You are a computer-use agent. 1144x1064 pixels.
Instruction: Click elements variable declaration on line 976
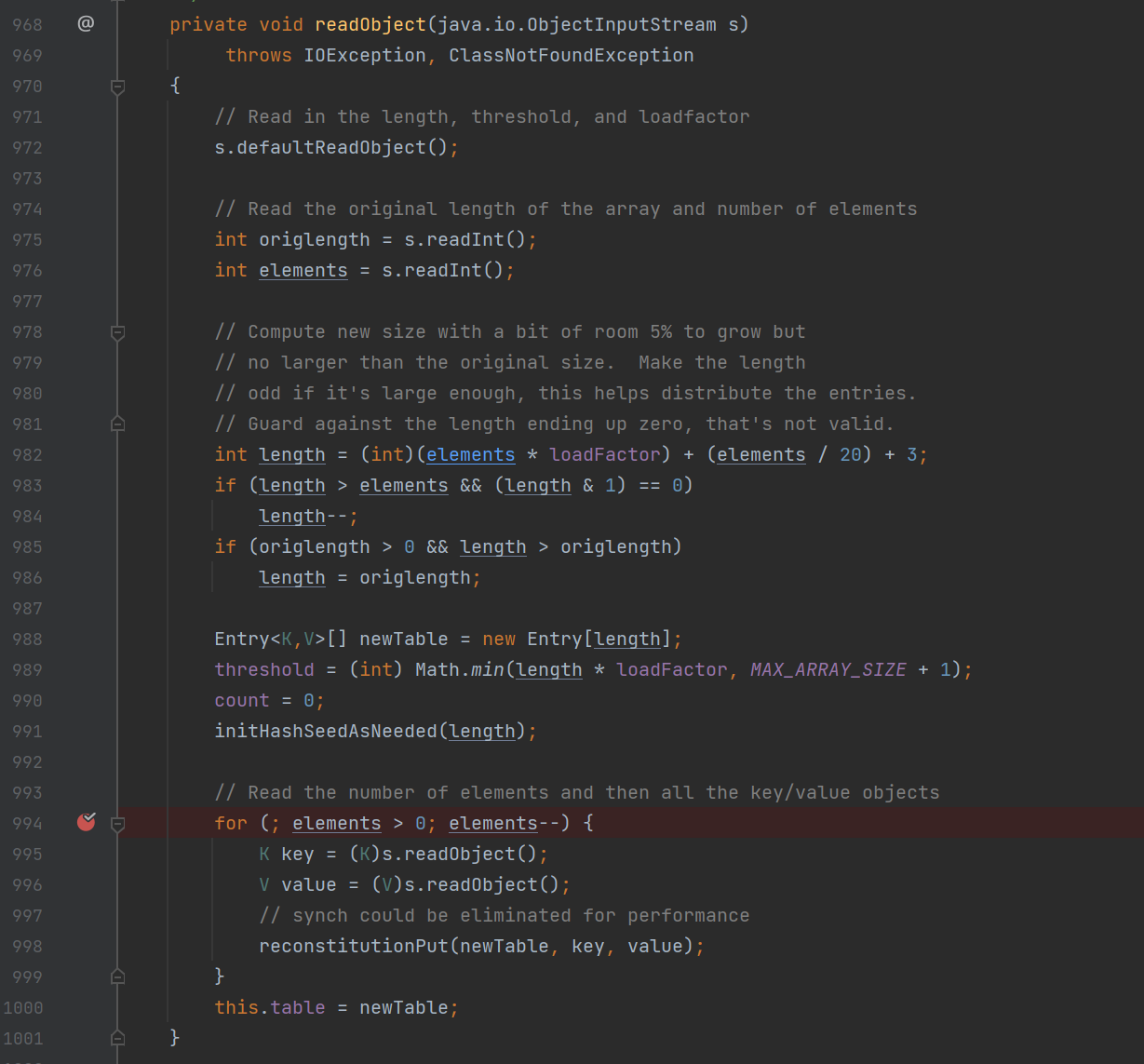(x=303, y=270)
